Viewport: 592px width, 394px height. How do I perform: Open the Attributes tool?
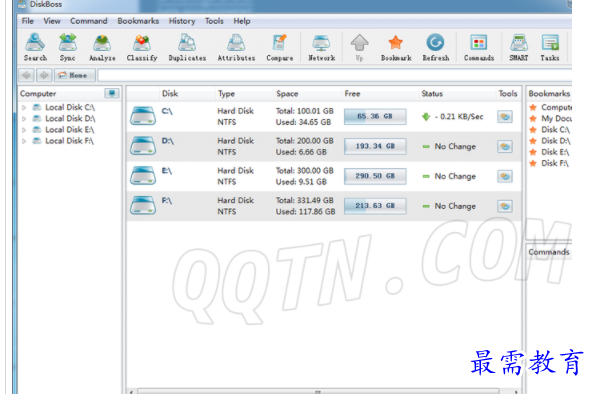click(236, 47)
